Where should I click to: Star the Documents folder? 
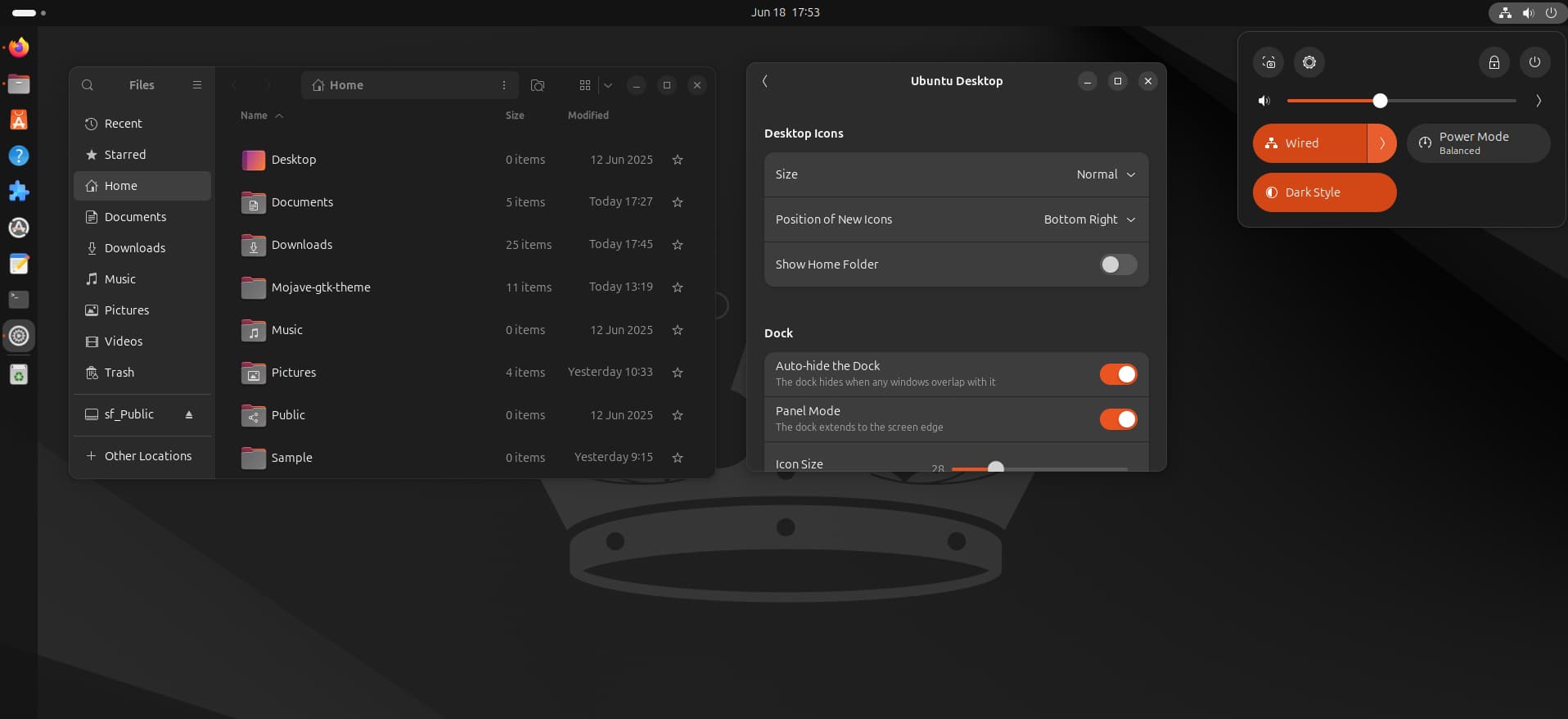[x=678, y=202]
